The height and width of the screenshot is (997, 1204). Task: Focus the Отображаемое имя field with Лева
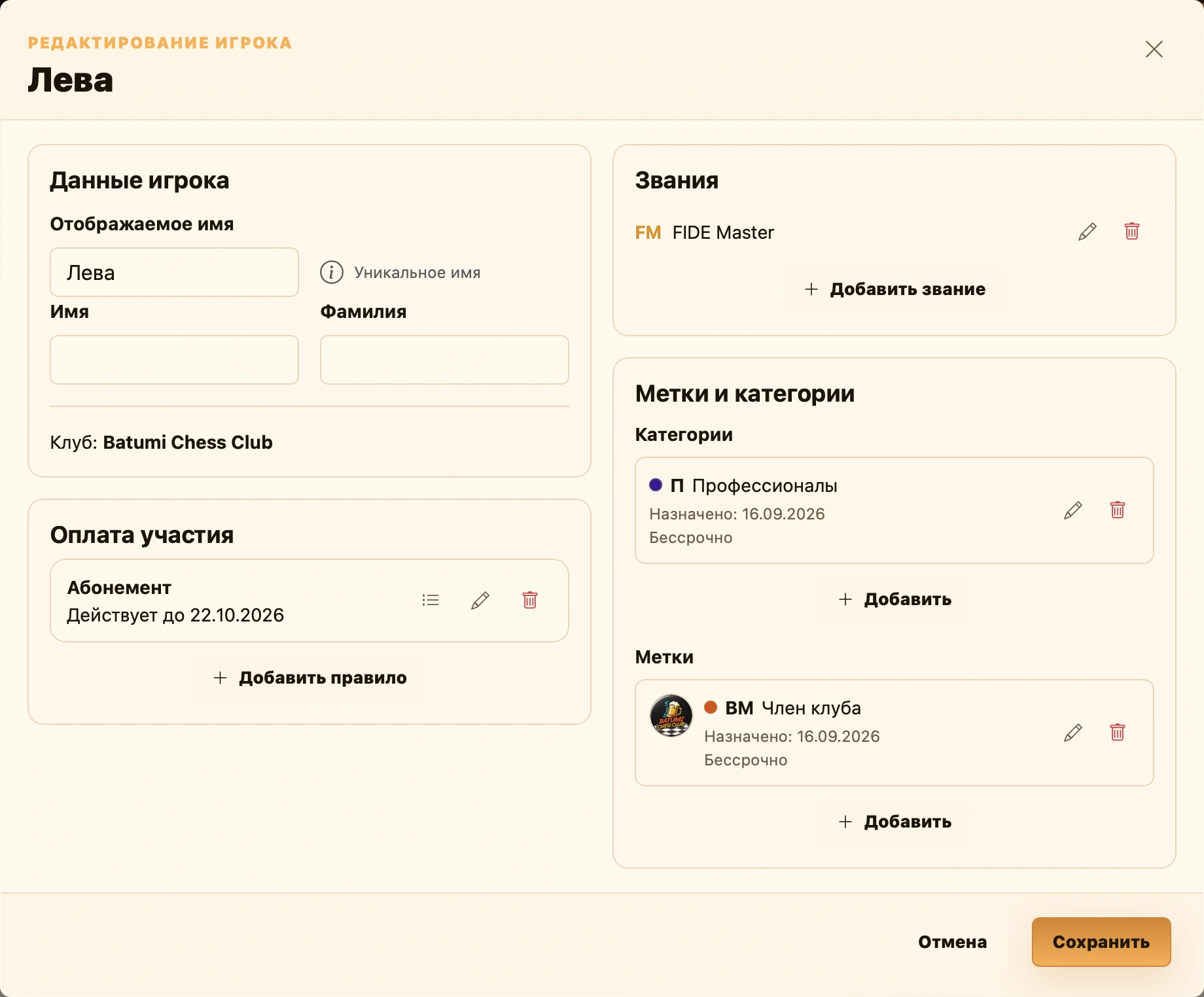coord(174,272)
